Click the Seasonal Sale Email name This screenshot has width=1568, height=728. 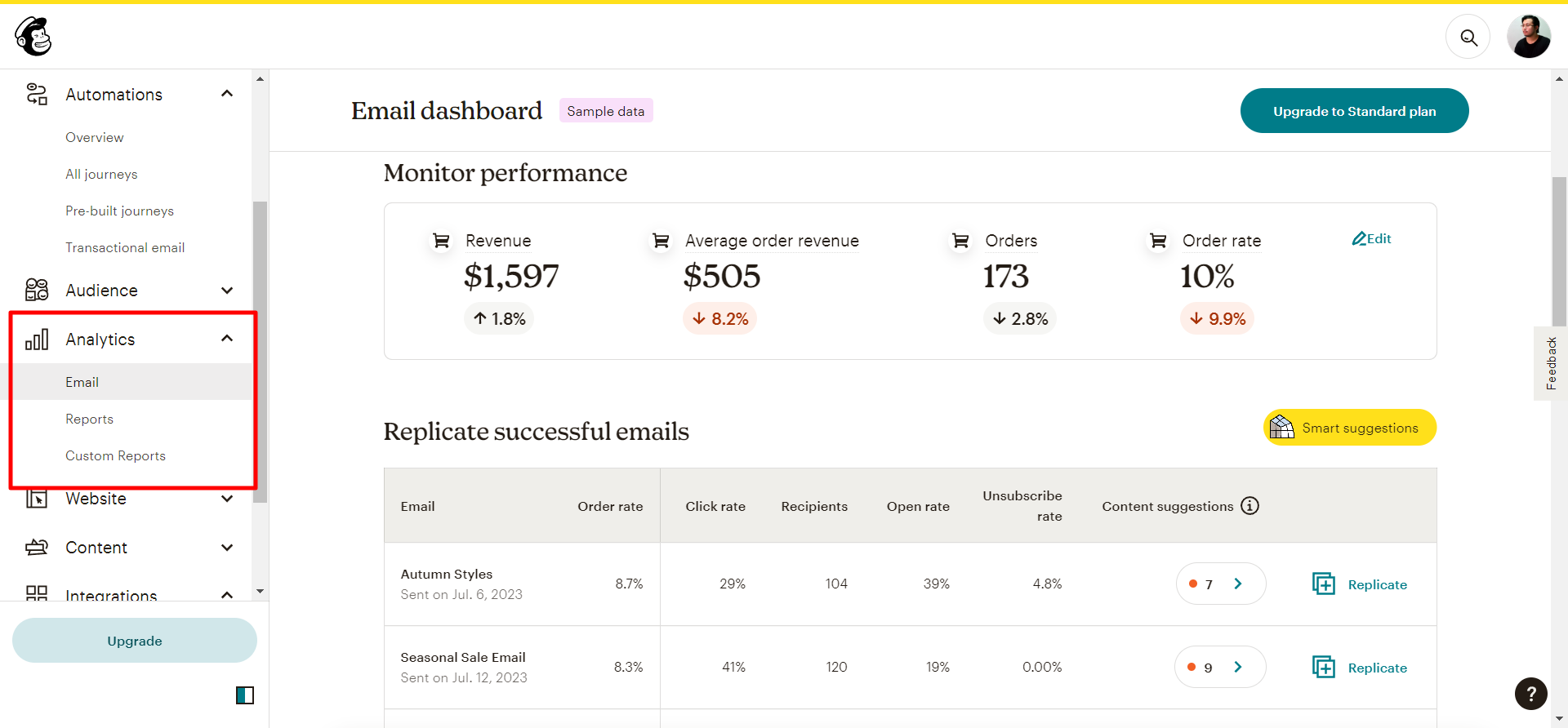pos(463,657)
